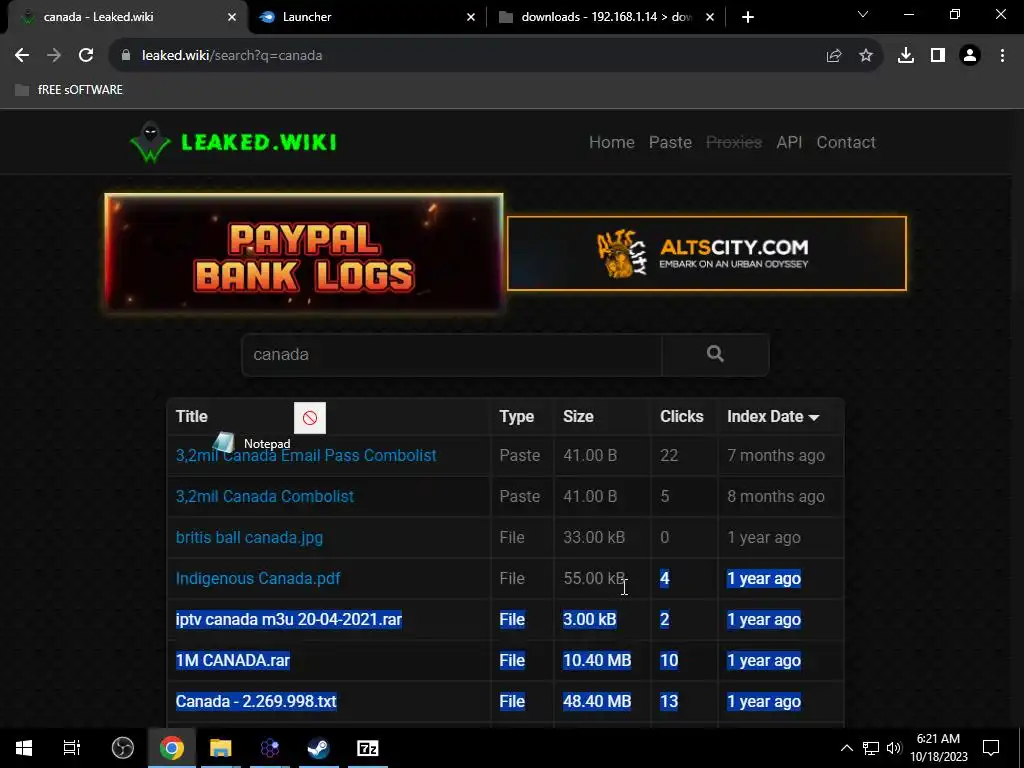Open a new browser tab
Image resolution: width=1024 pixels, height=768 pixels.
[x=748, y=17]
